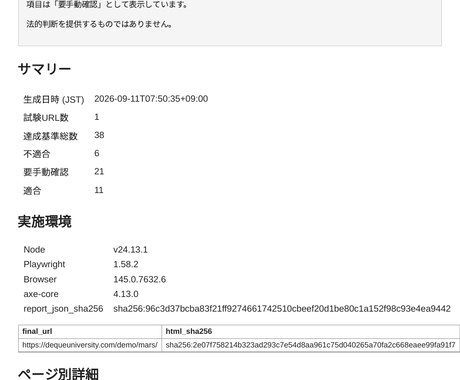The height and width of the screenshot is (380, 460).
Task: Select Browser version 145.0.7632.6
Action: [x=140, y=279]
